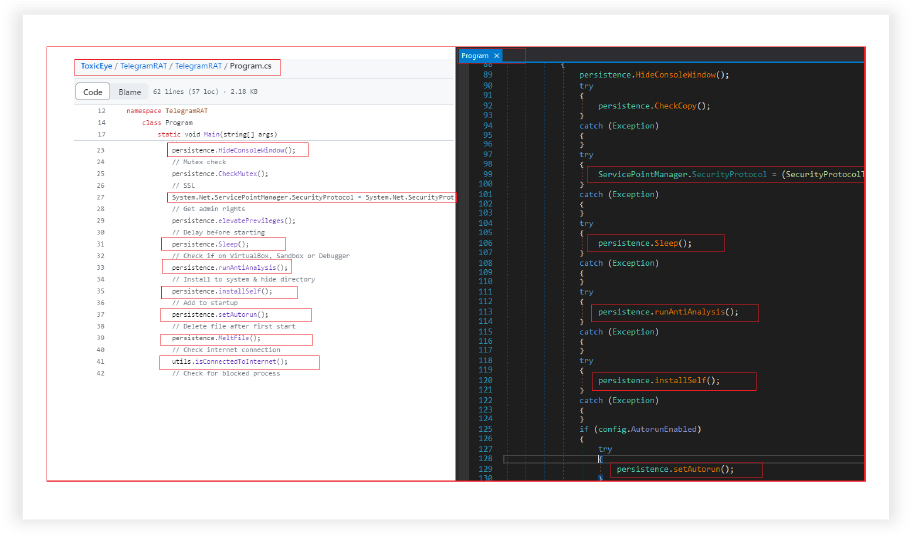Click line number 23 in GitHub gutter
This screenshot has height=534, width=911.
(x=101, y=150)
